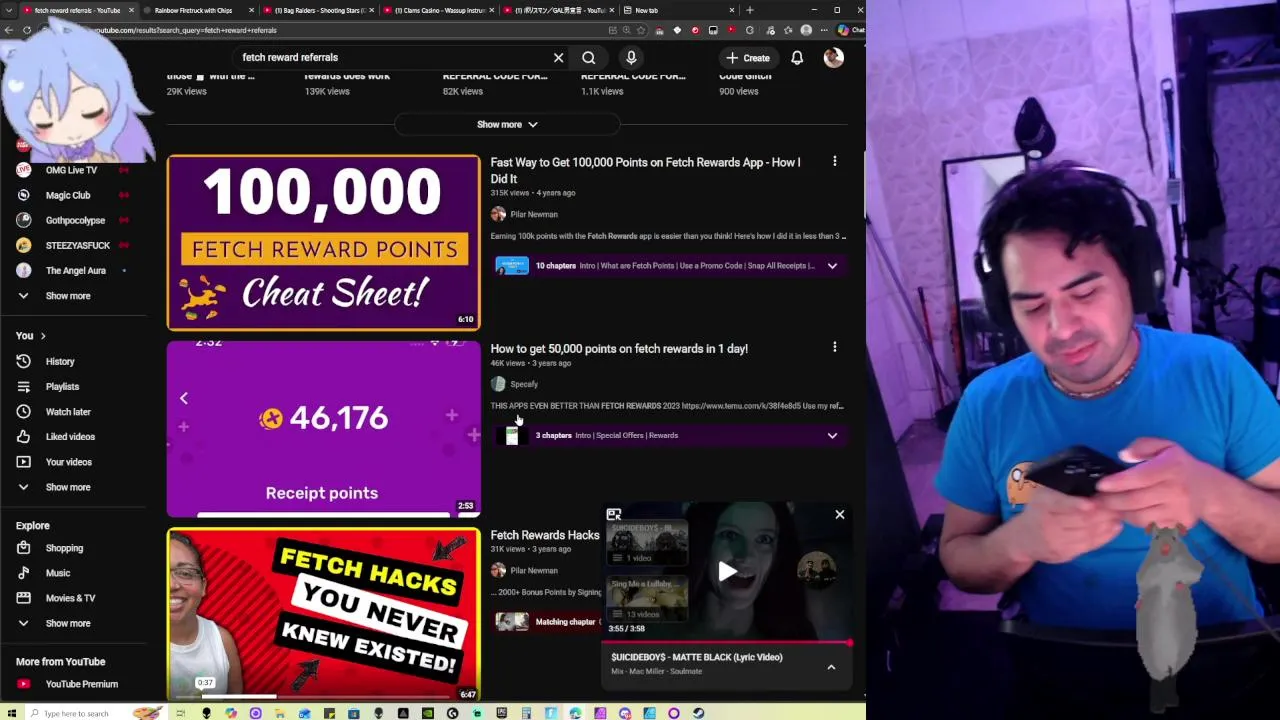The width and height of the screenshot is (1280, 720).
Task: Expand Show more under the You section
Action: click(68, 487)
